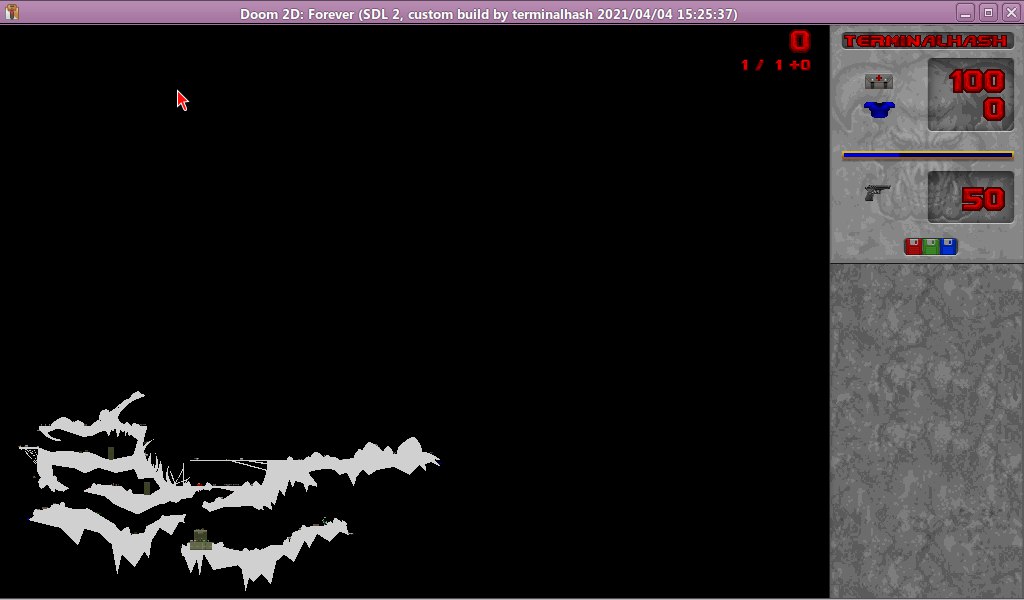1024x600 pixels.
Task: Click the stacked green crates in cave
Action: pyautogui.click(x=200, y=540)
